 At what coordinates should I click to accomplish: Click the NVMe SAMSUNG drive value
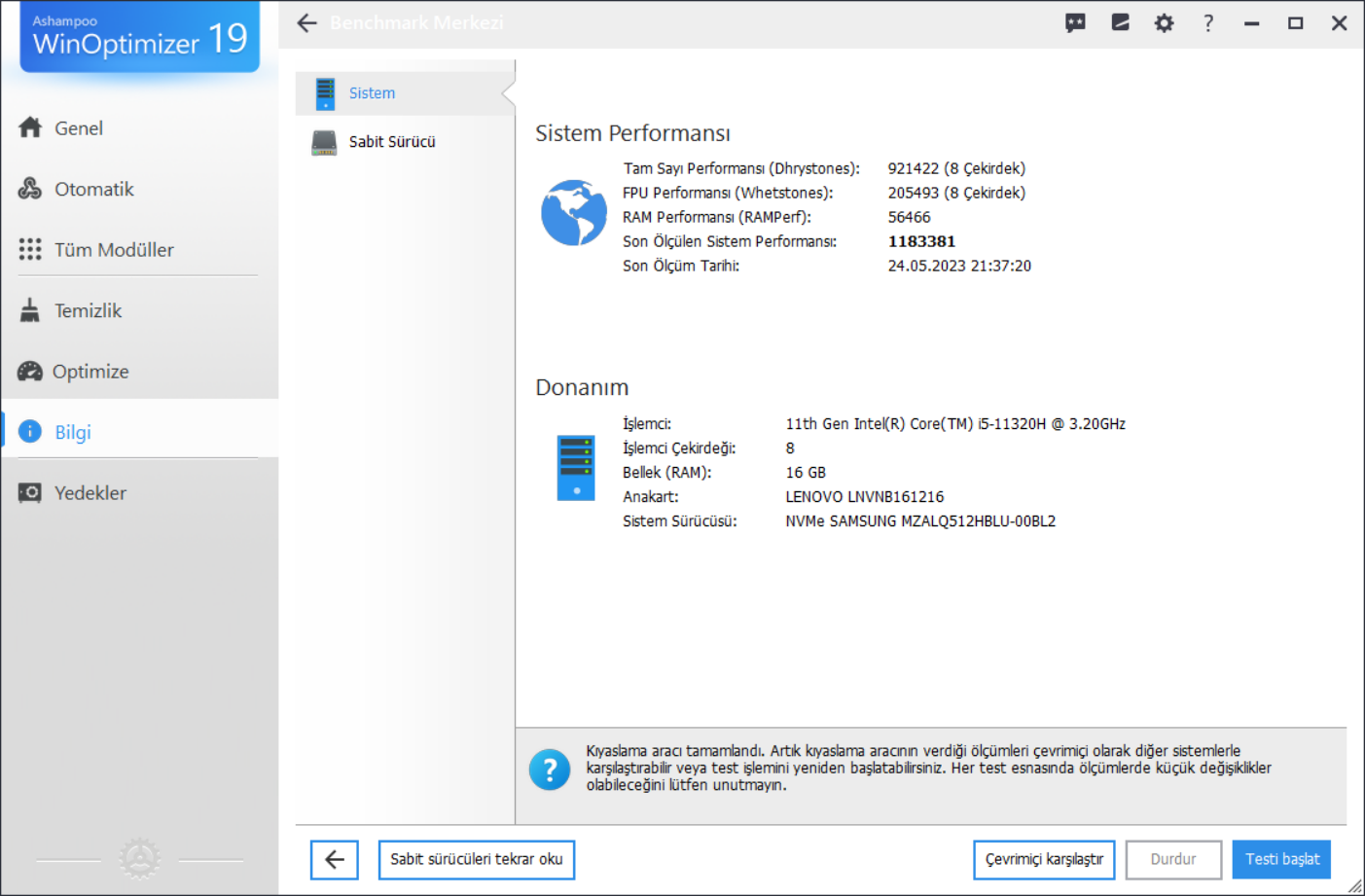(920, 521)
